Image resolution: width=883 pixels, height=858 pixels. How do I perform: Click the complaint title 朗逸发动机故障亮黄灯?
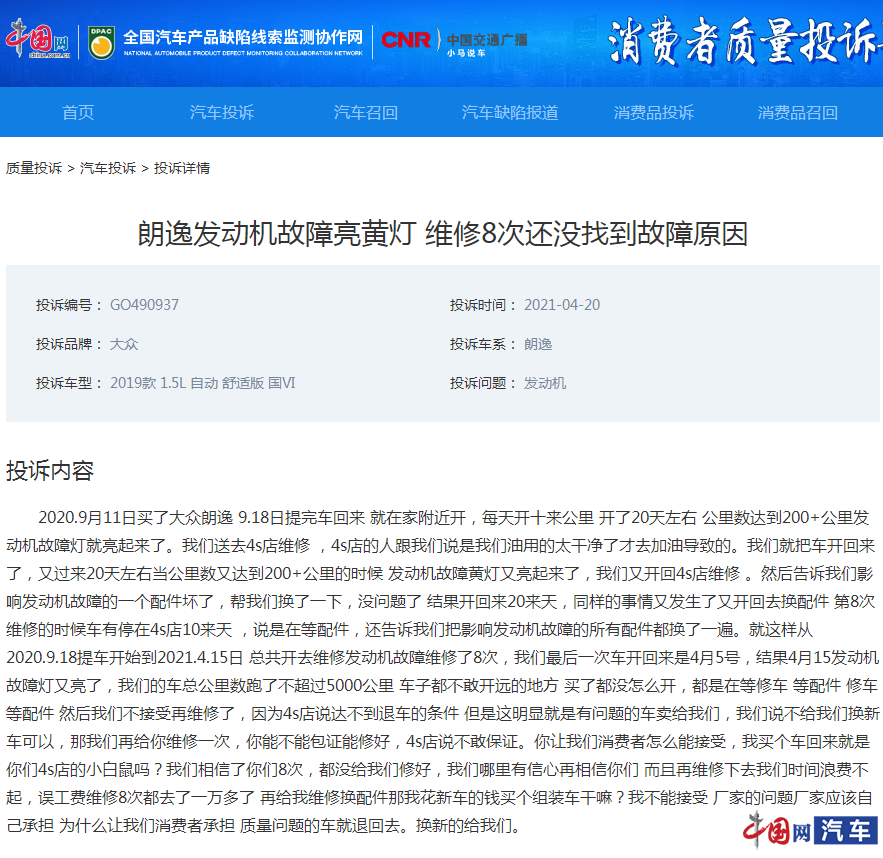tap(442, 234)
